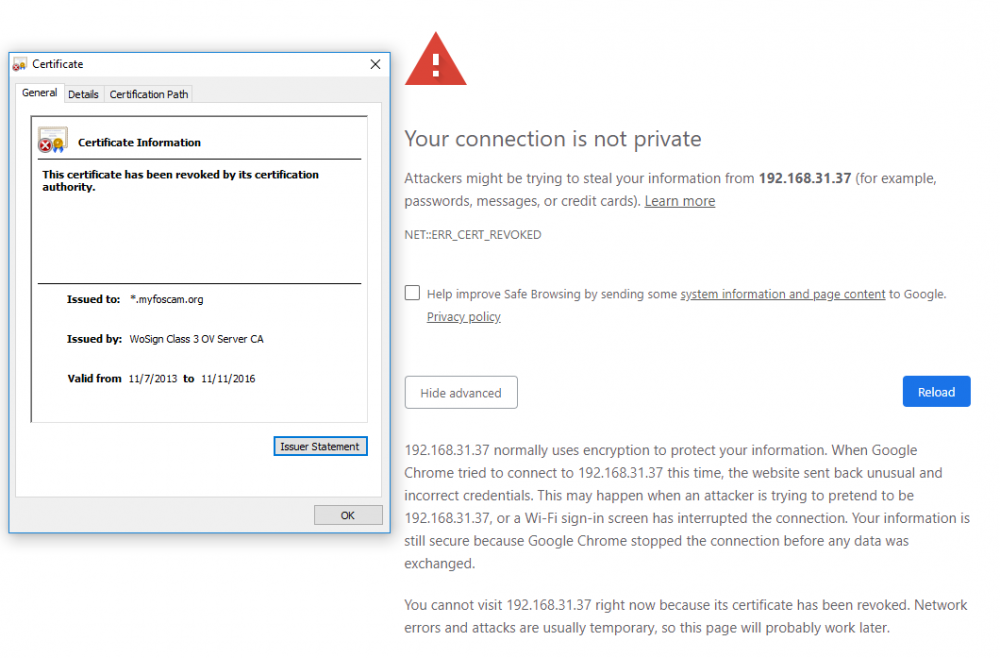The width and height of the screenshot is (1000, 658).
Task: Click the WoSign Class 3 OV Server CA text
Action: tap(196, 339)
